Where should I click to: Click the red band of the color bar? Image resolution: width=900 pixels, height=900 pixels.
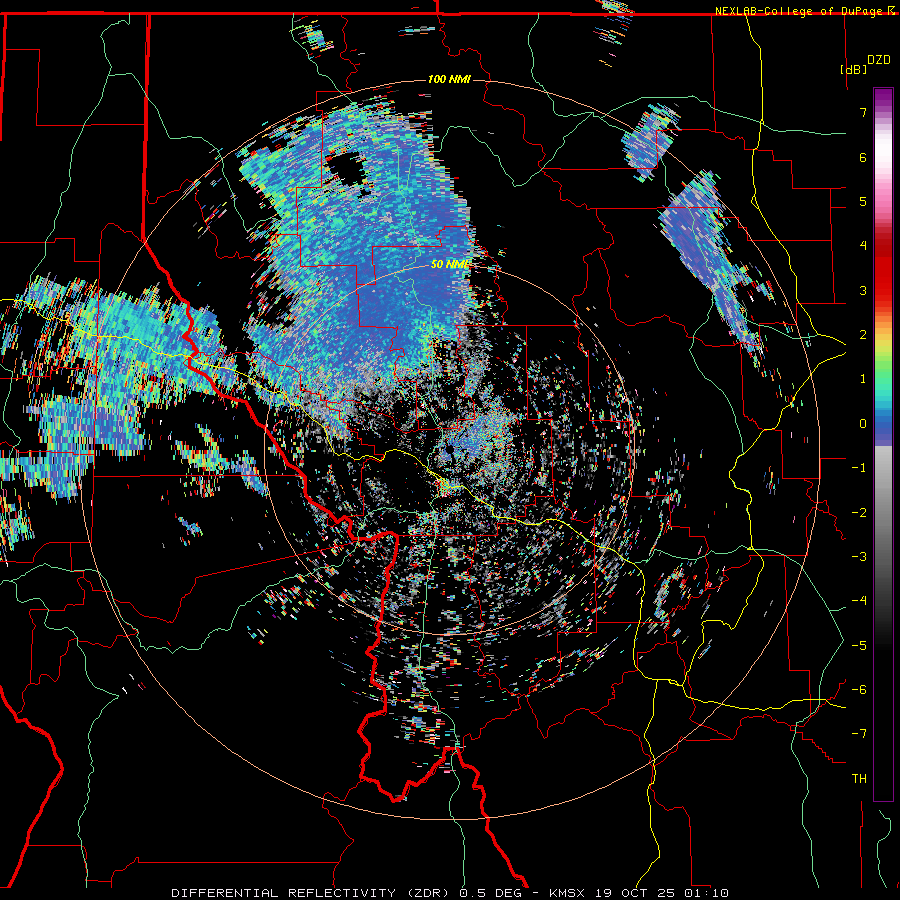click(883, 270)
